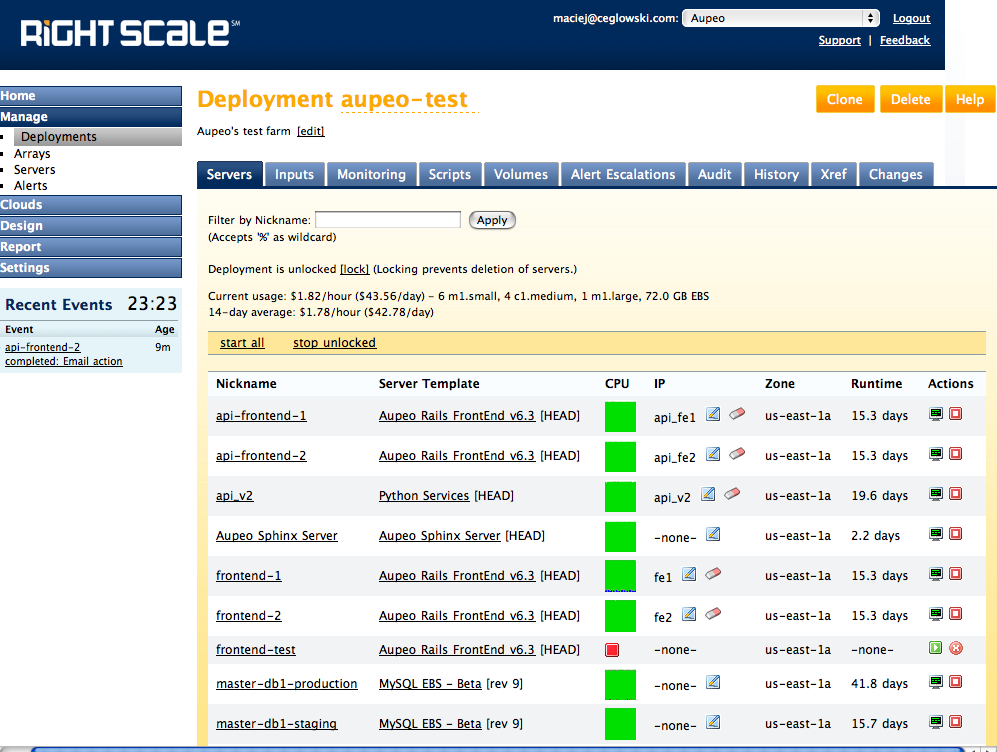Expand the Manage menu section
997x752 pixels.
click(91, 117)
